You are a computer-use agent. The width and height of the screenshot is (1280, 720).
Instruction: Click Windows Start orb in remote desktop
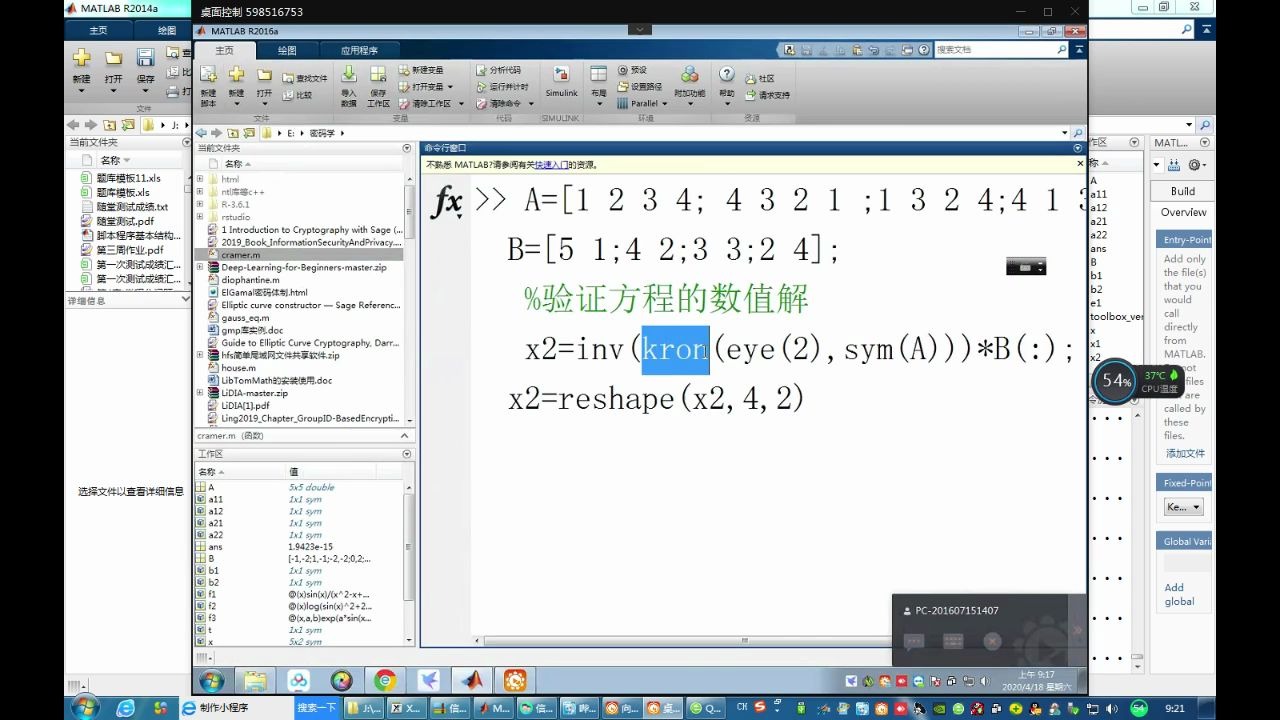click(x=212, y=681)
